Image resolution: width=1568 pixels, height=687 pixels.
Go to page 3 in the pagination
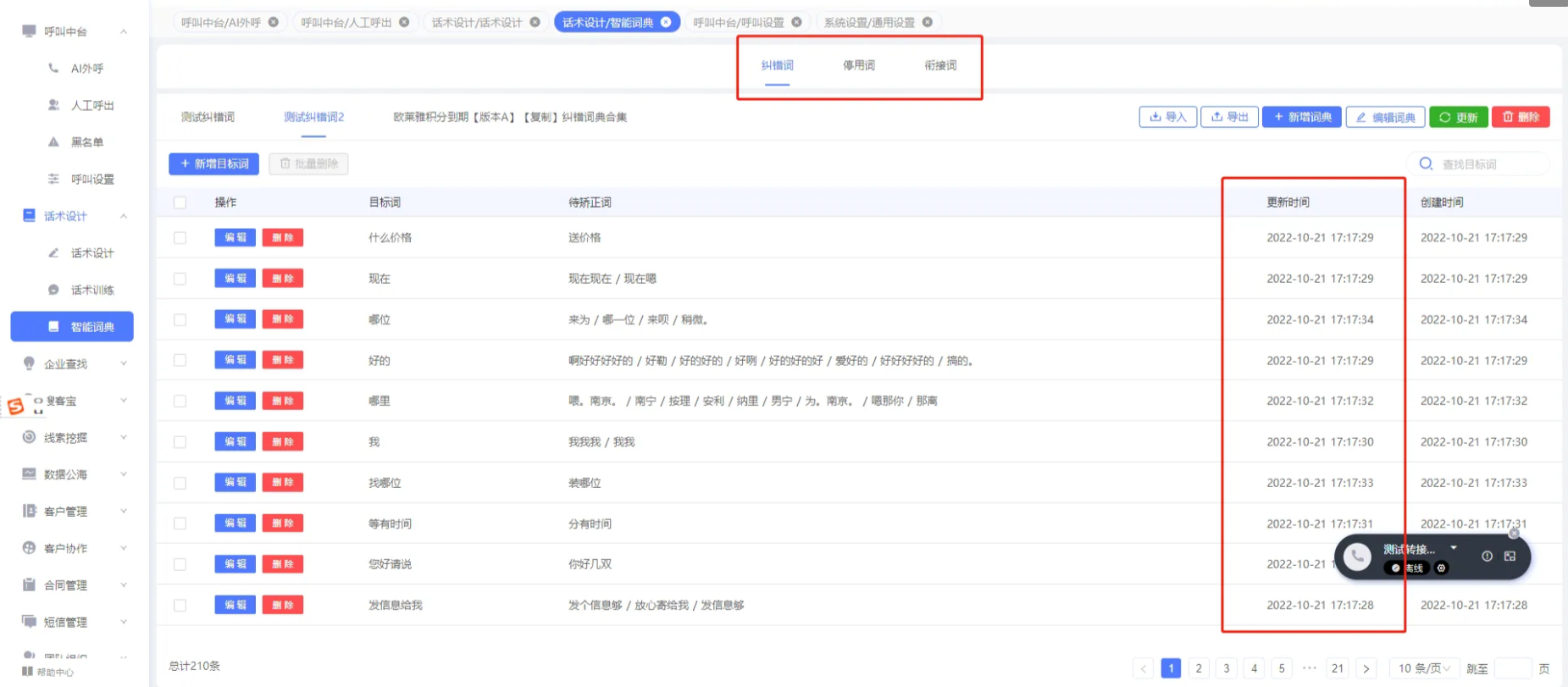coord(1226,668)
